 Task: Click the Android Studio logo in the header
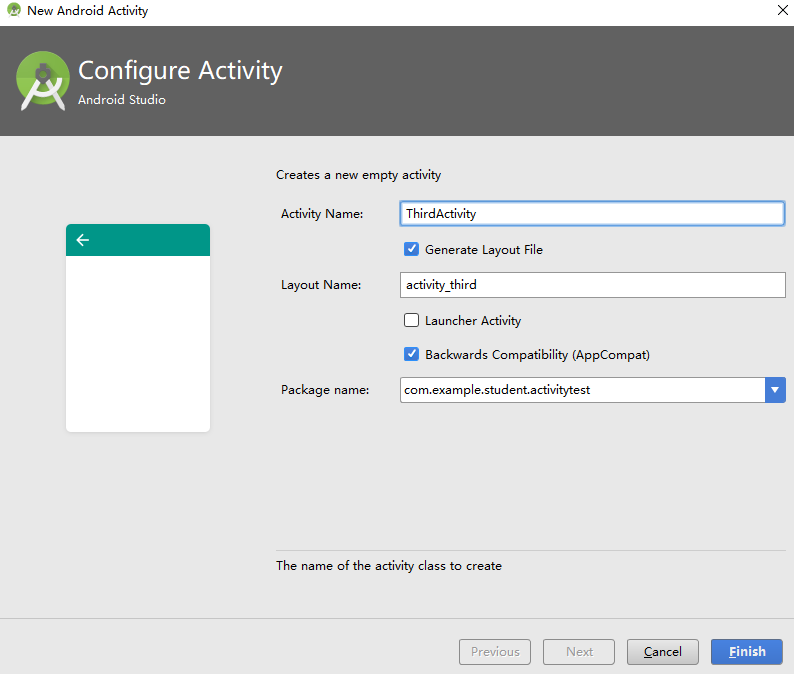(x=42, y=80)
